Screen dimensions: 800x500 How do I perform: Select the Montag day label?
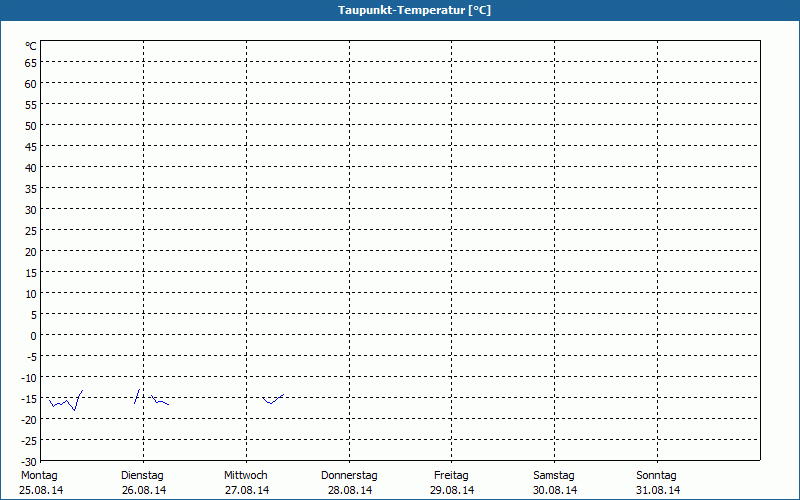pos(39,475)
